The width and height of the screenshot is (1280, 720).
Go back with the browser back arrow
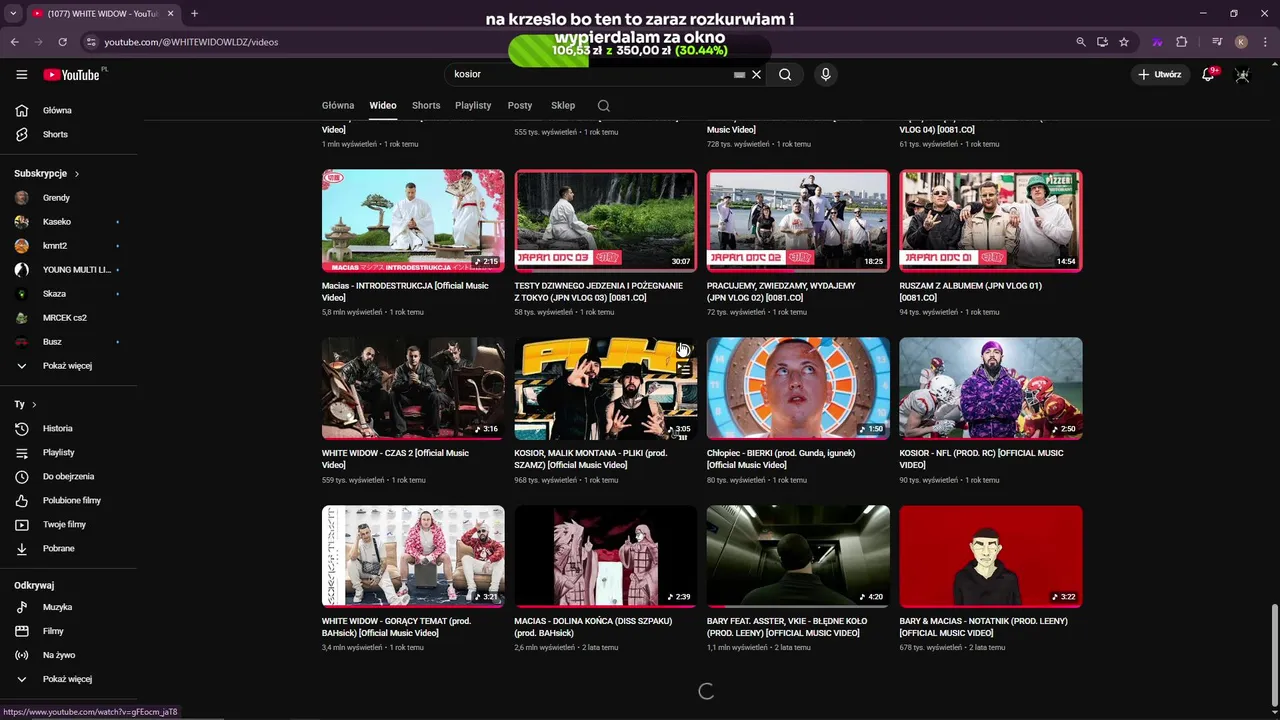(14, 42)
